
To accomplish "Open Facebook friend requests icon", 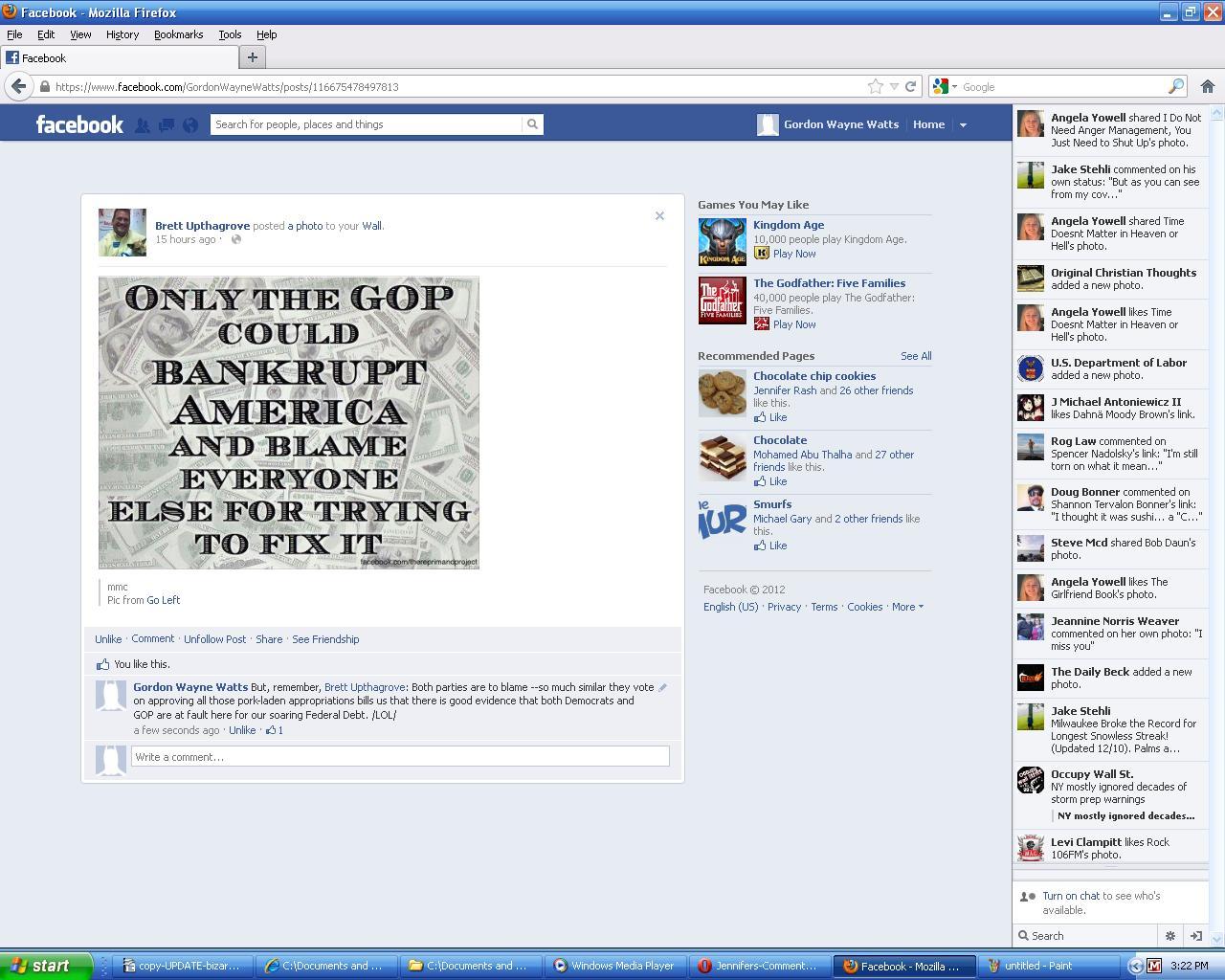I will tap(142, 124).
